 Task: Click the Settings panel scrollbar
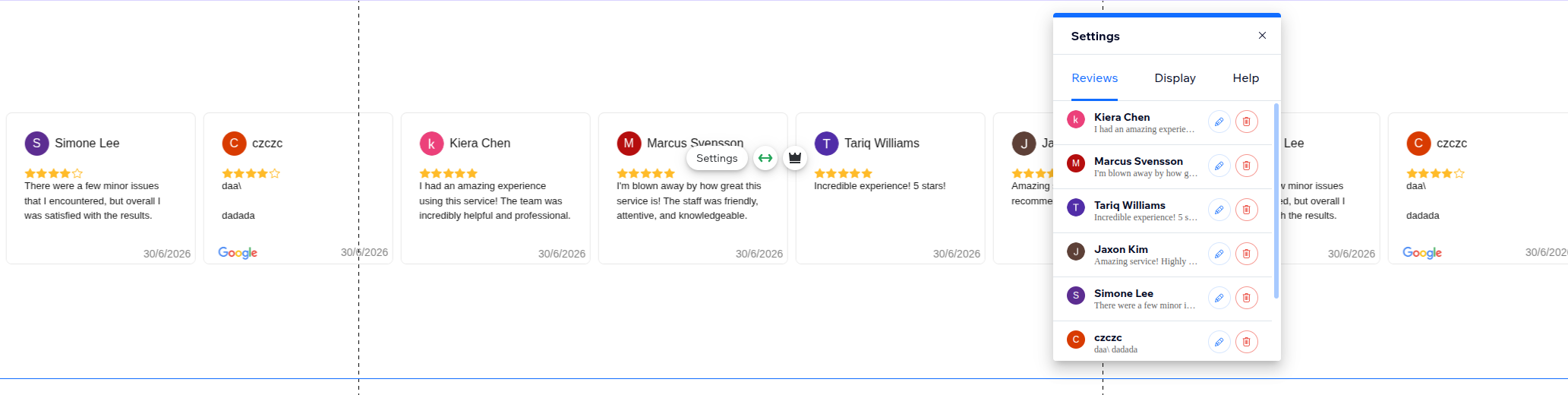(x=1276, y=201)
